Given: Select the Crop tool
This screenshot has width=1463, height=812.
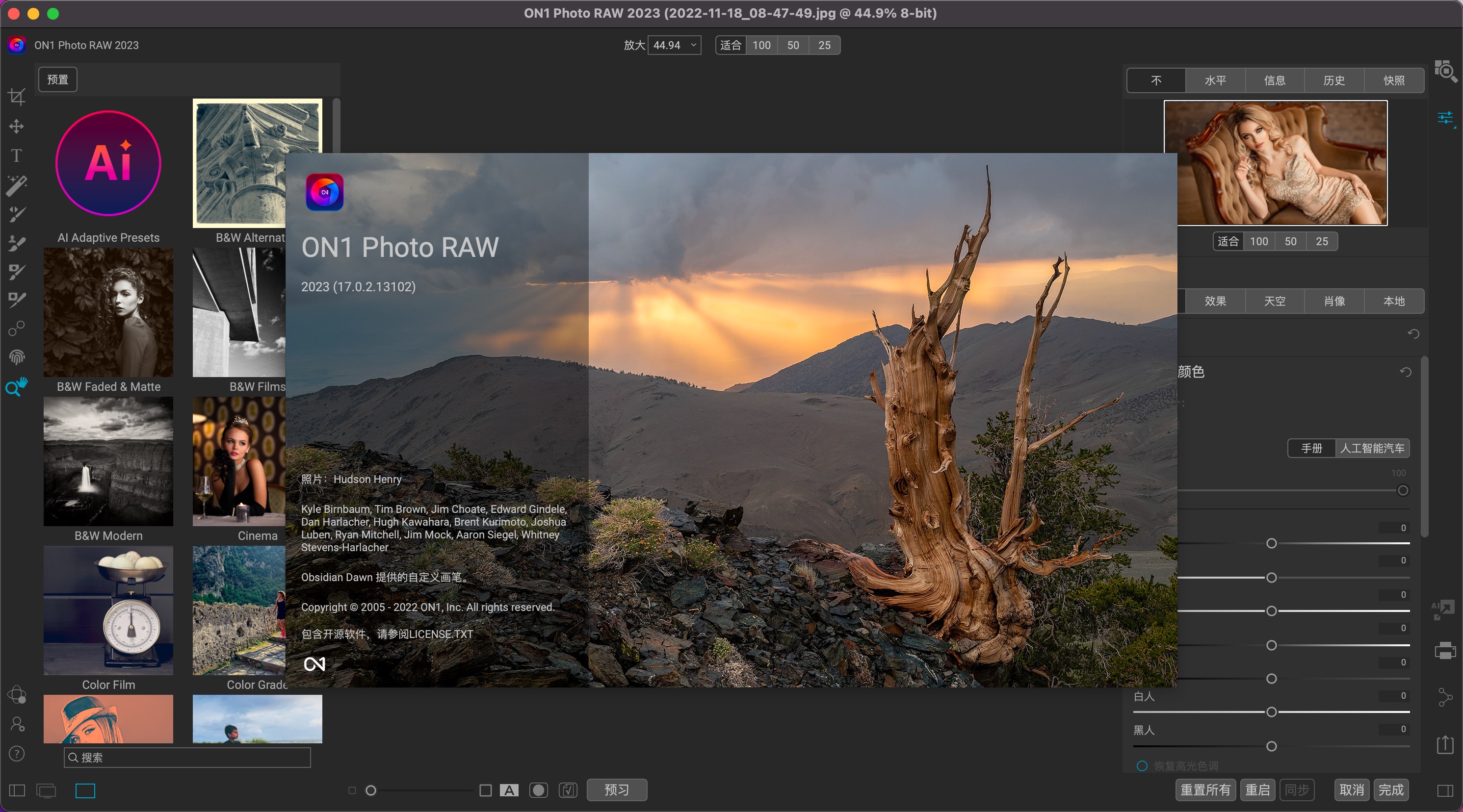Looking at the screenshot, I should click(x=17, y=97).
